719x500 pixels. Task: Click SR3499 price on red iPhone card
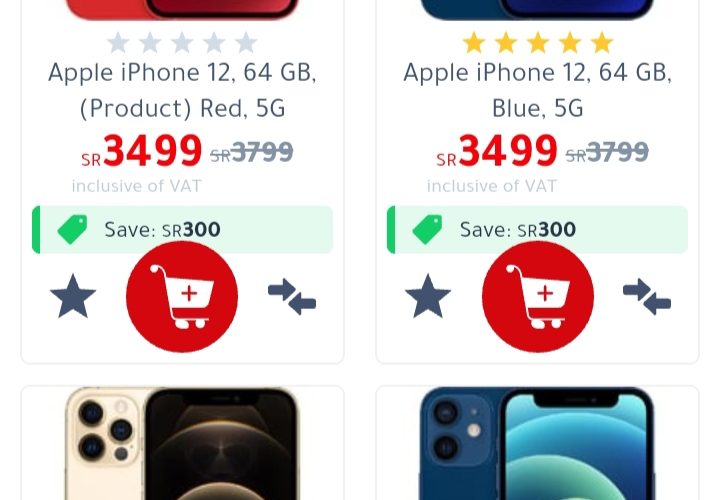coord(142,151)
